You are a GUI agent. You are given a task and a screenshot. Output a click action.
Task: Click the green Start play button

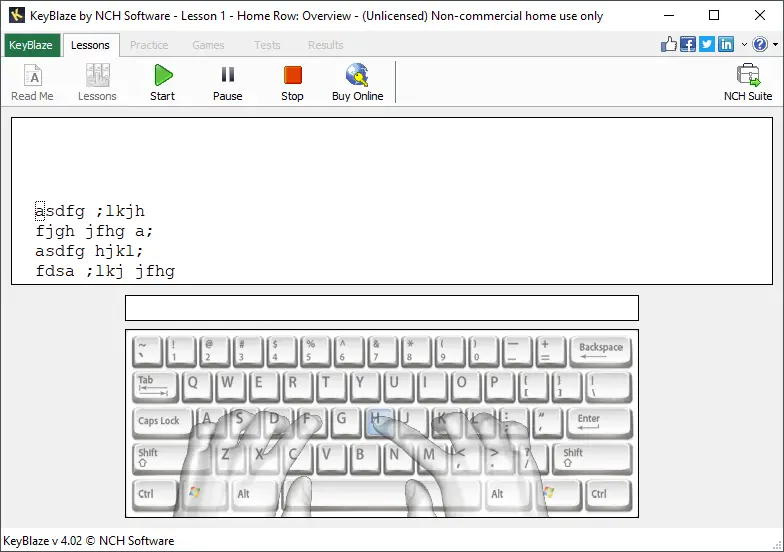(x=162, y=83)
